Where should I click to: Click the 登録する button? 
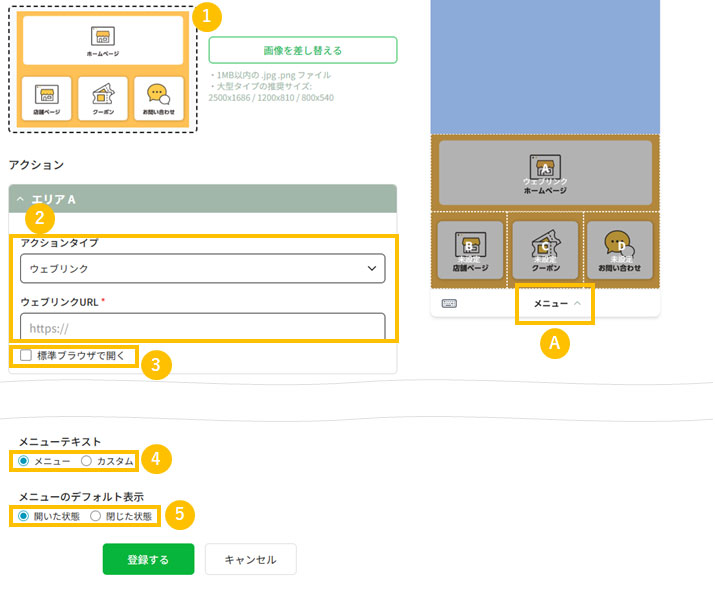point(148,559)
